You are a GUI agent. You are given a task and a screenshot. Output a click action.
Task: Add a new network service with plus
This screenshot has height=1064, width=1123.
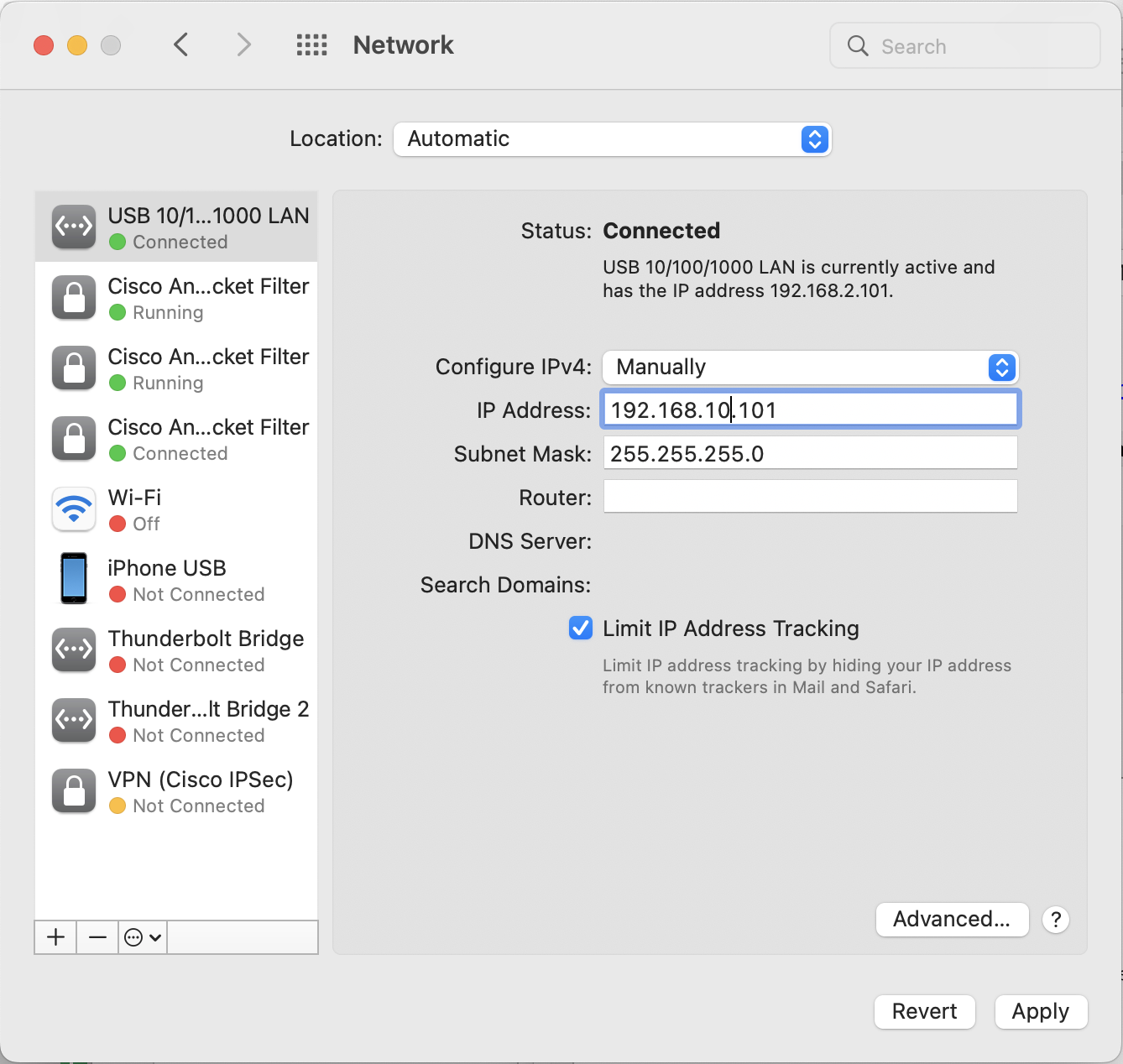point(55,936)
